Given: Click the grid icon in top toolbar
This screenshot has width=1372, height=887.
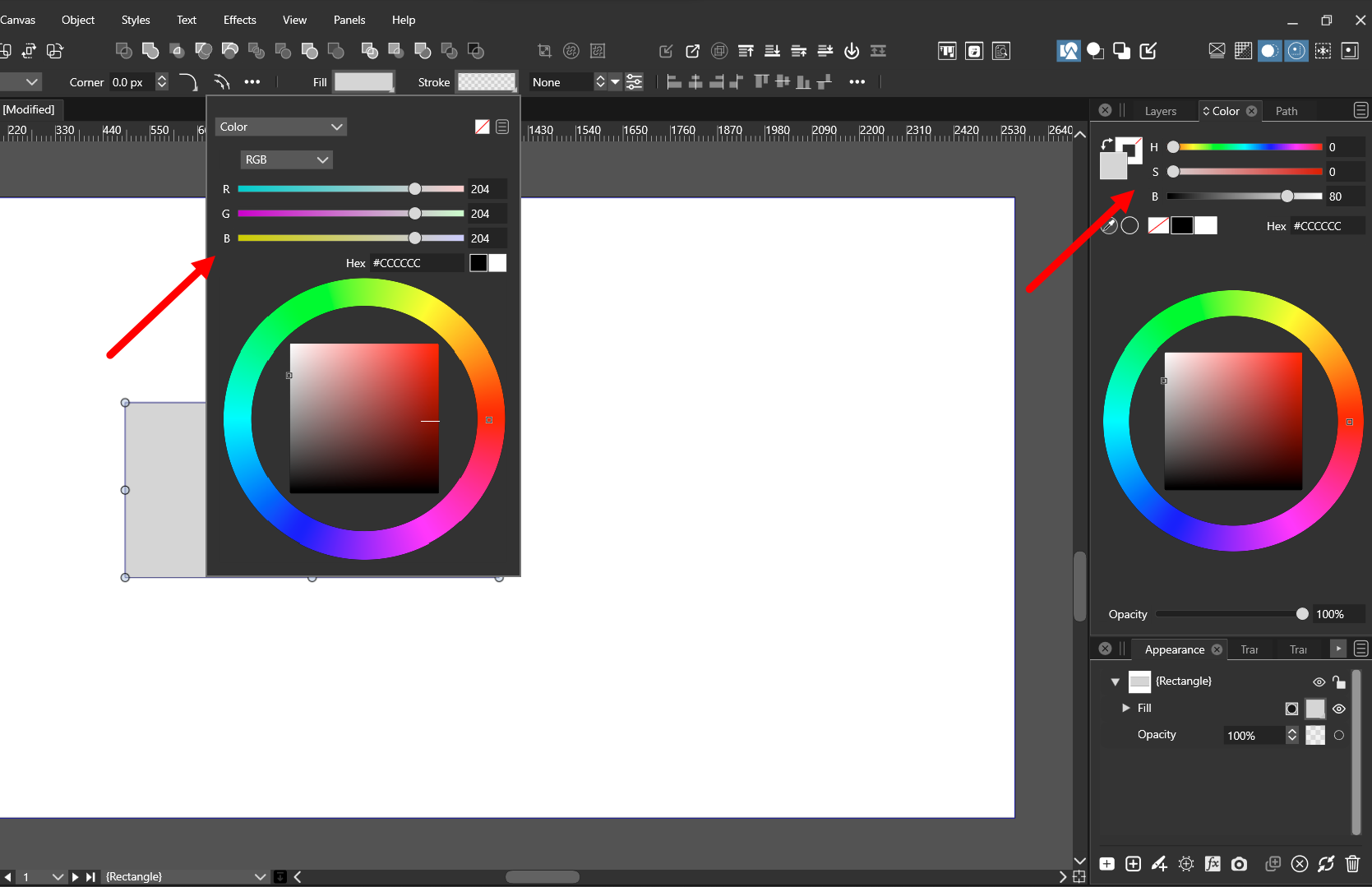Looking at the screenshot, I should pyautogui.click(x=1243, y=51).
